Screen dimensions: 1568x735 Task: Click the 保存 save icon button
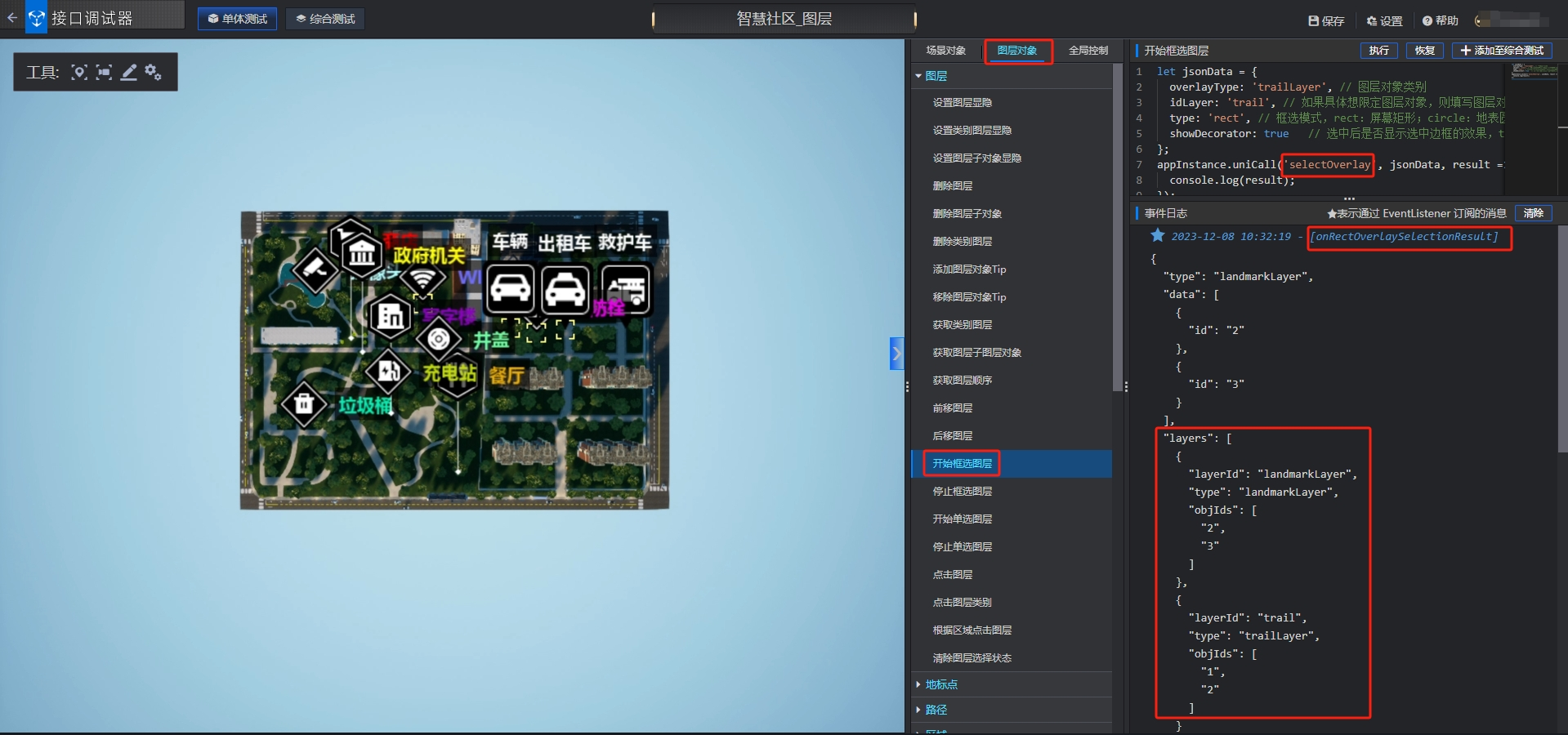(1326, 20)
